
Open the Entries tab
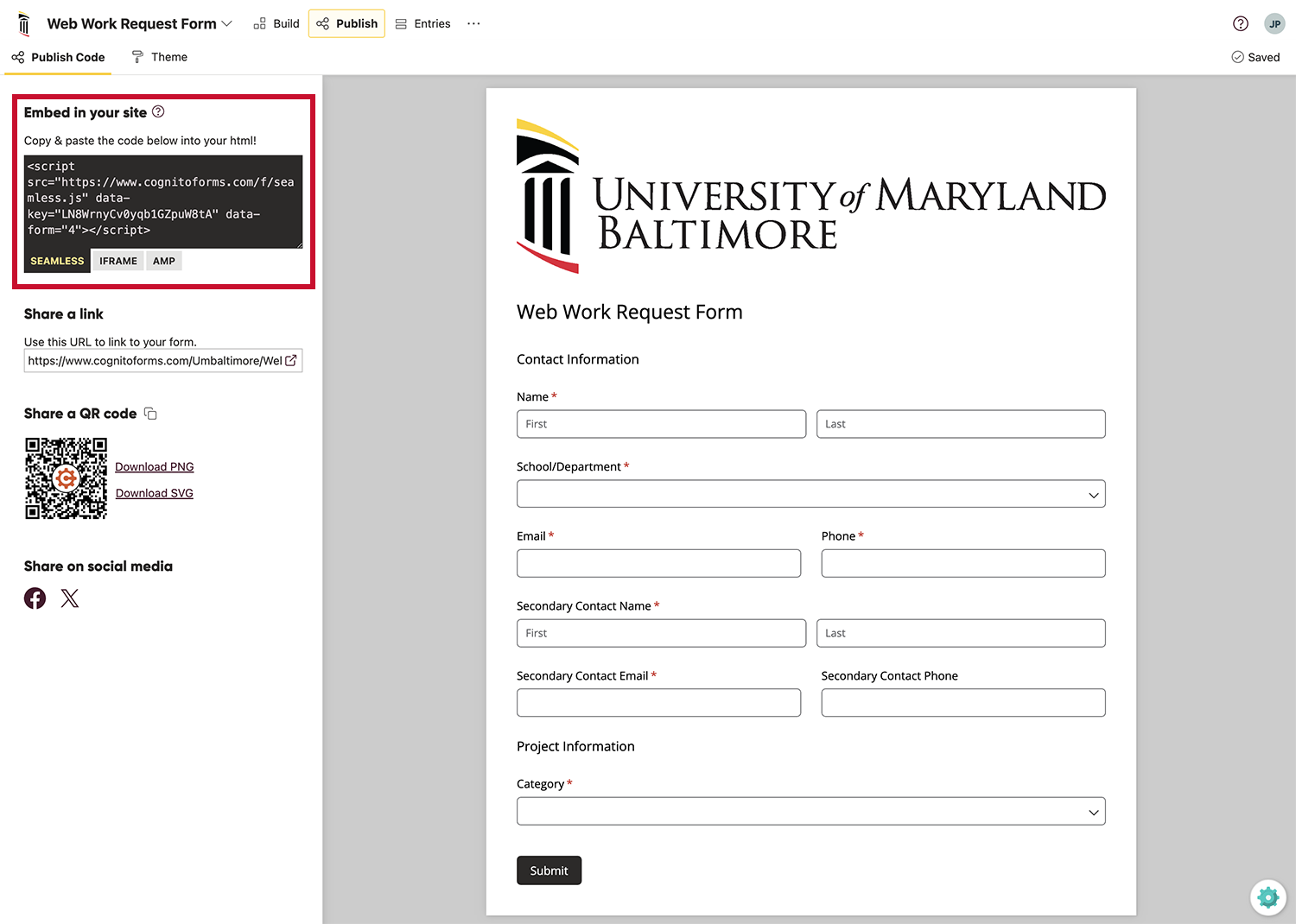click(423, 23)
